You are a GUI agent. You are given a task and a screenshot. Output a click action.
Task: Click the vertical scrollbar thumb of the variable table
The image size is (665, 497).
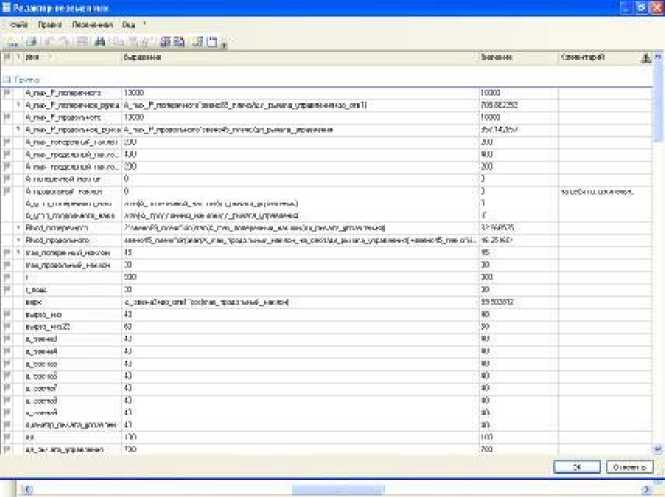(658, 102)
